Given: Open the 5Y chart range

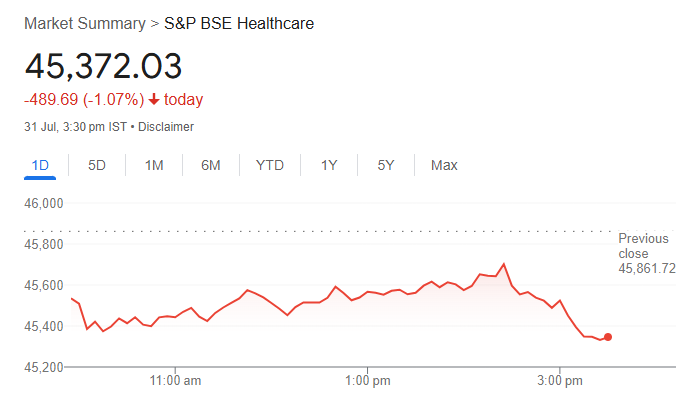Looking at the screenshot, I should pyautogui.click(x=386, y=165).
